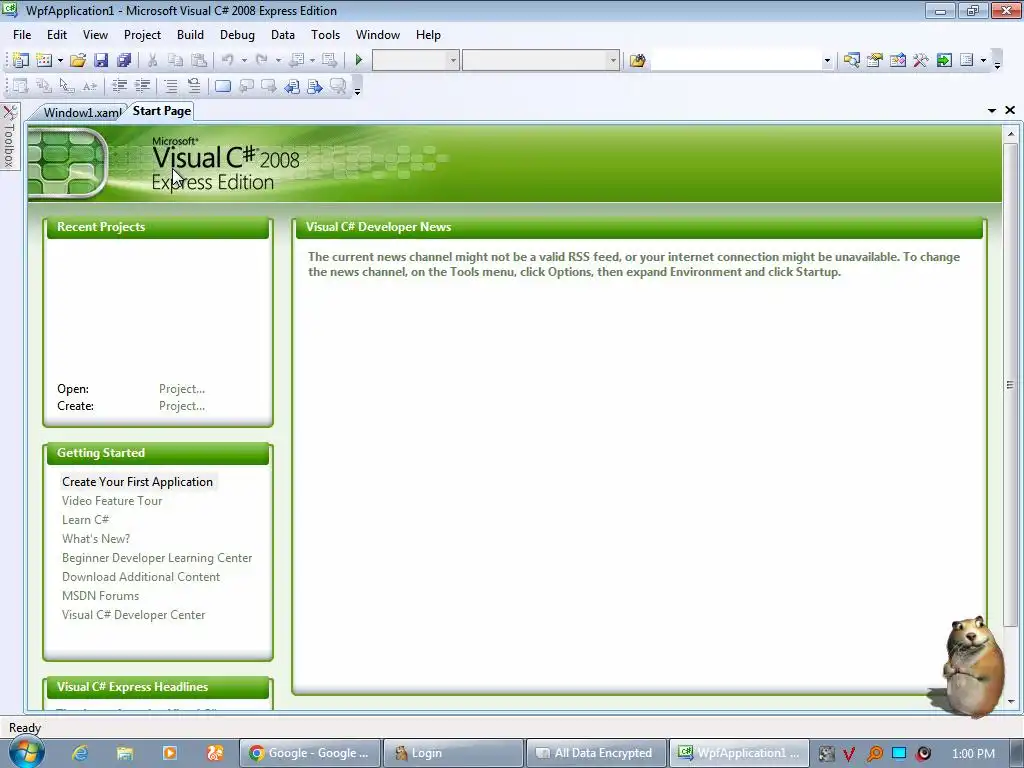Switch to Google Chrome taskbar button
Image resolution: width=1024 pixels, height=768 pixels.
(310, 753)
